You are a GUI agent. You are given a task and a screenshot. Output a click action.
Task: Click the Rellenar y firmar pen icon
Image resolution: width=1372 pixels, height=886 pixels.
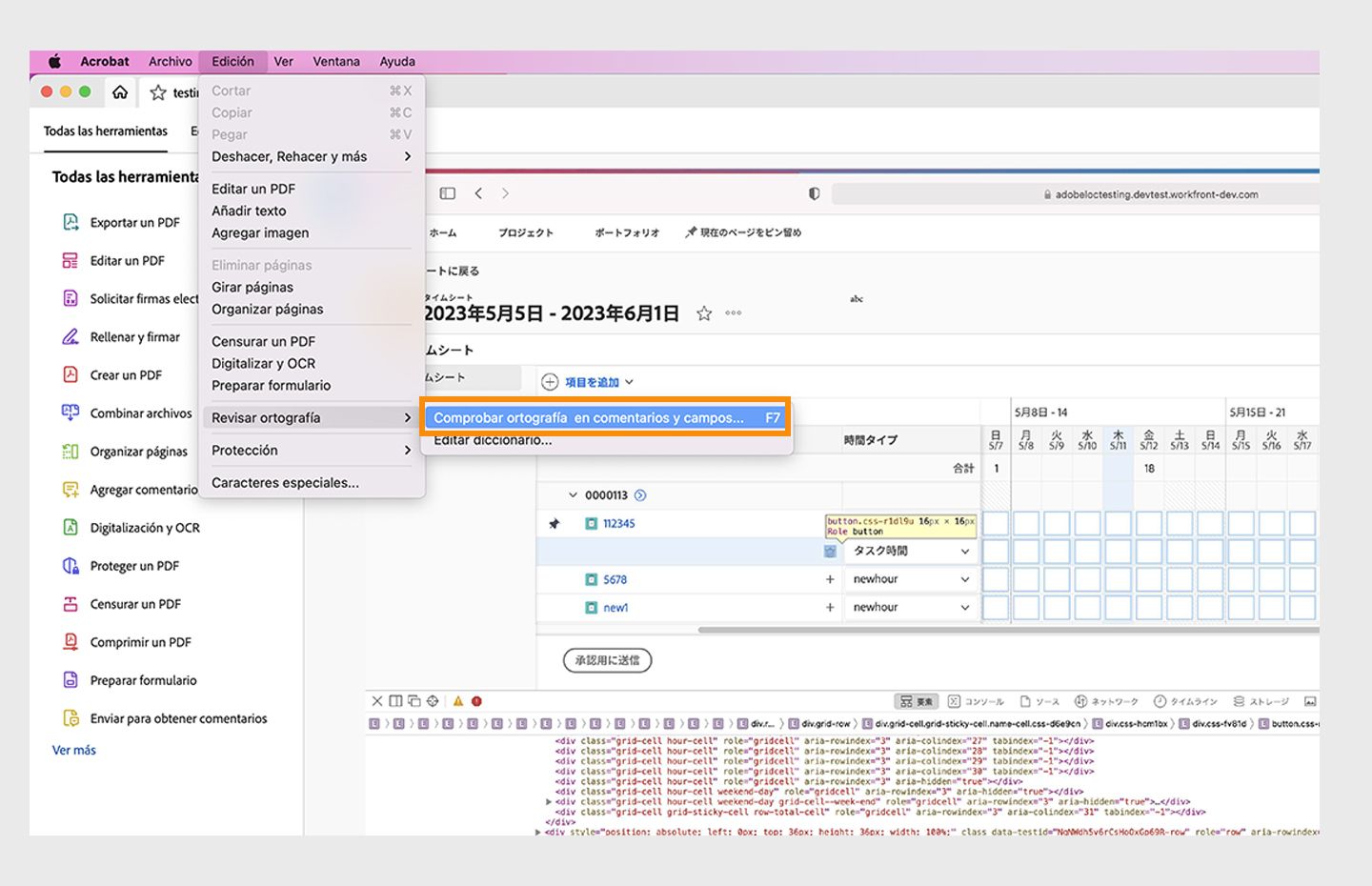[71, 337]
